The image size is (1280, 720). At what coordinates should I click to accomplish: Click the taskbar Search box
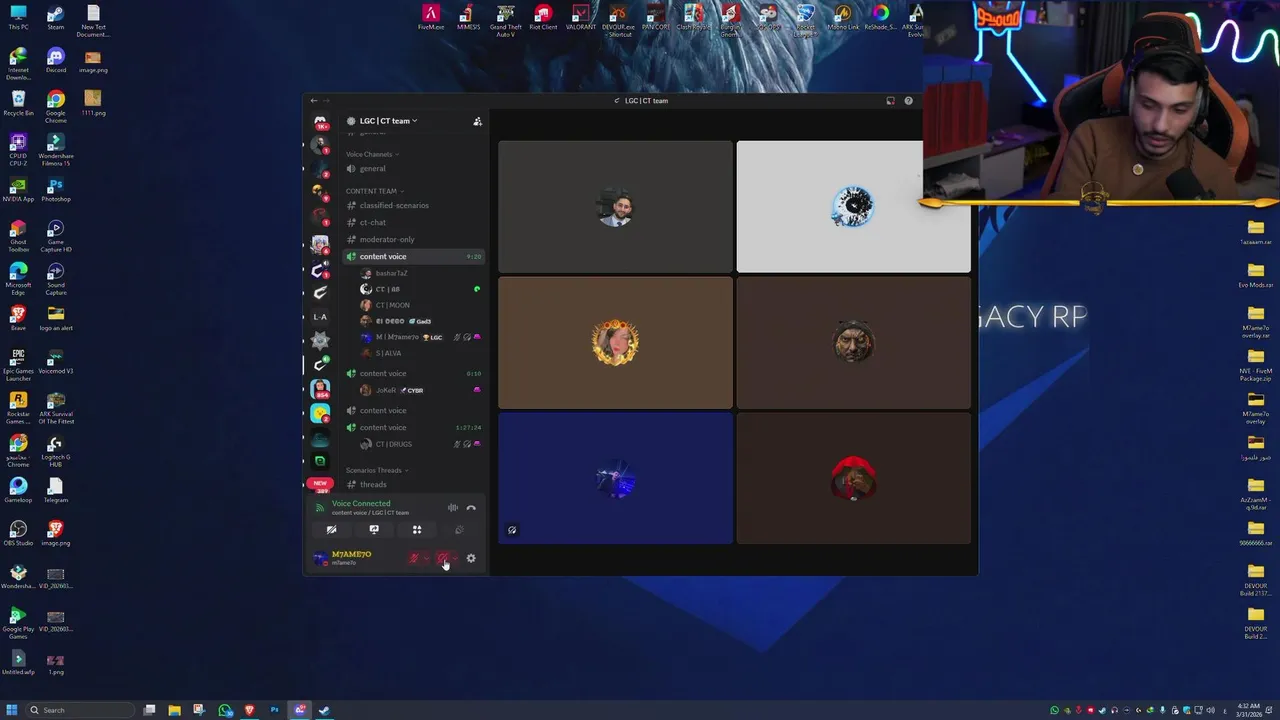(x=80, y=710)
